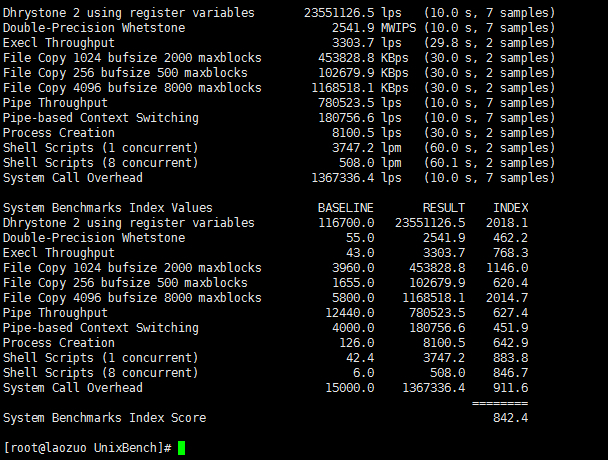Click the INDEX column header
This screenshot has height=460, width=608.
510,208
